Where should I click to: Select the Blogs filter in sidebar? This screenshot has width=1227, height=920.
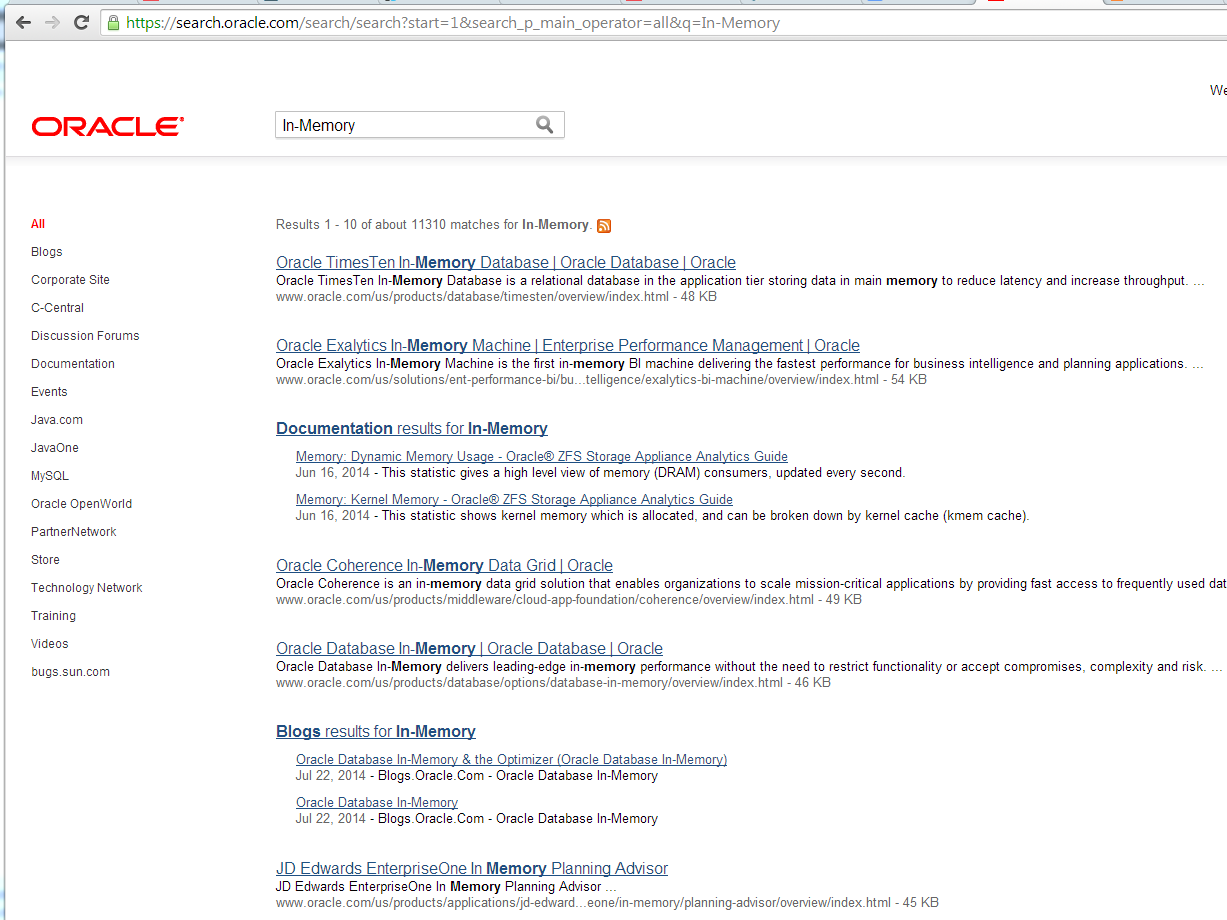(47, 252)
